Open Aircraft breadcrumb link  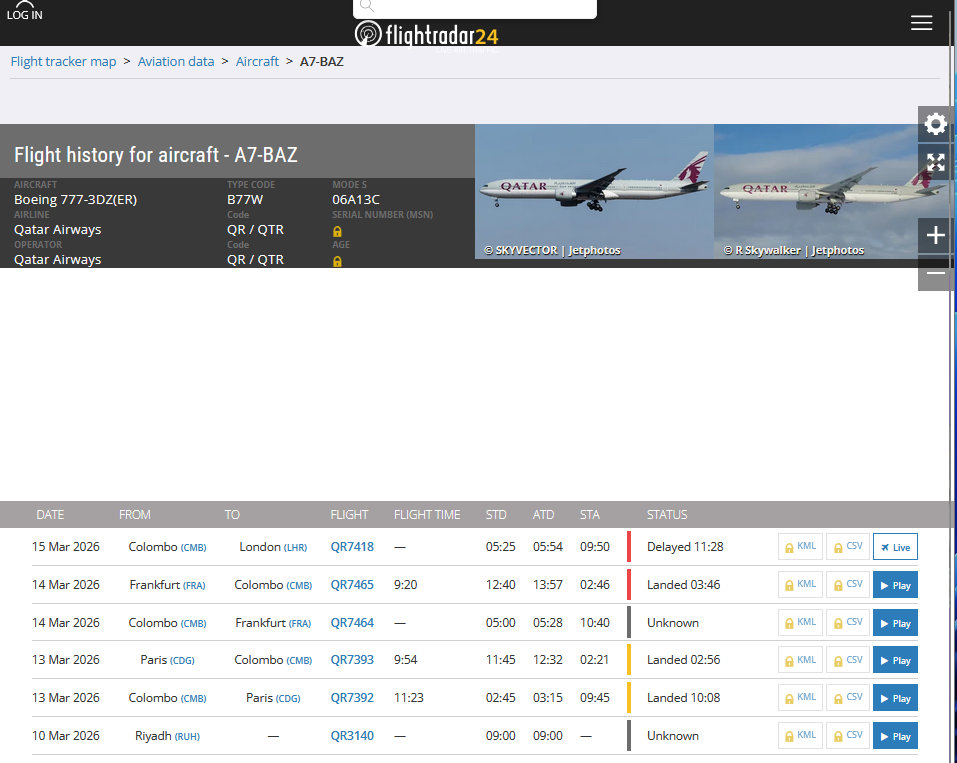tap(257, 62)
